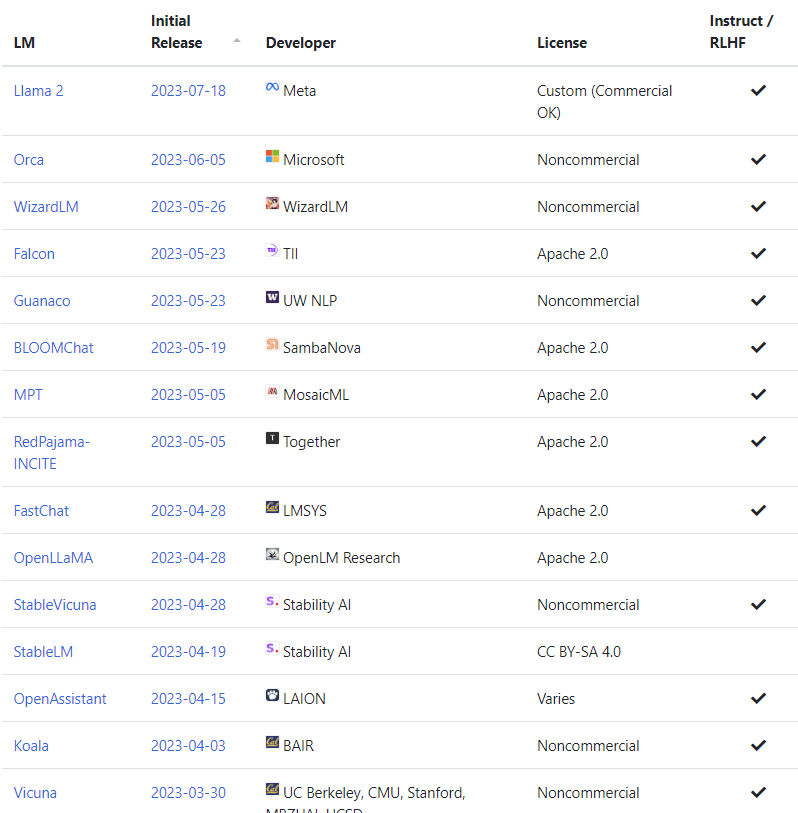Viewport: 798px width, 813px height.
Task: Click the Microsoft logo icon
Action: (272, 157)
